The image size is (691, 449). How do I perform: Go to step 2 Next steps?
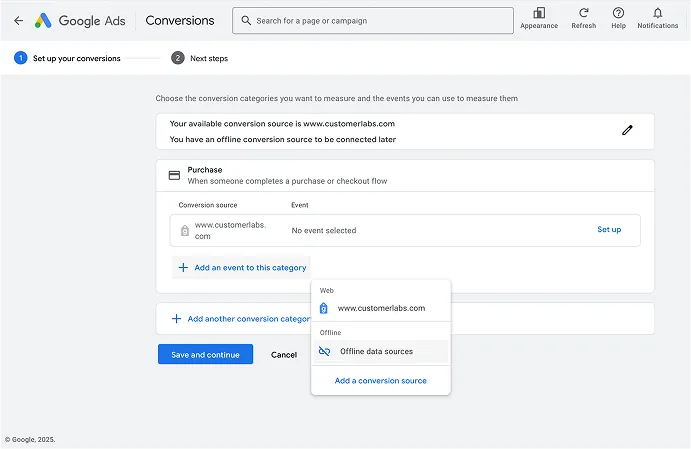pyautogui.click(x=200, y=58)
